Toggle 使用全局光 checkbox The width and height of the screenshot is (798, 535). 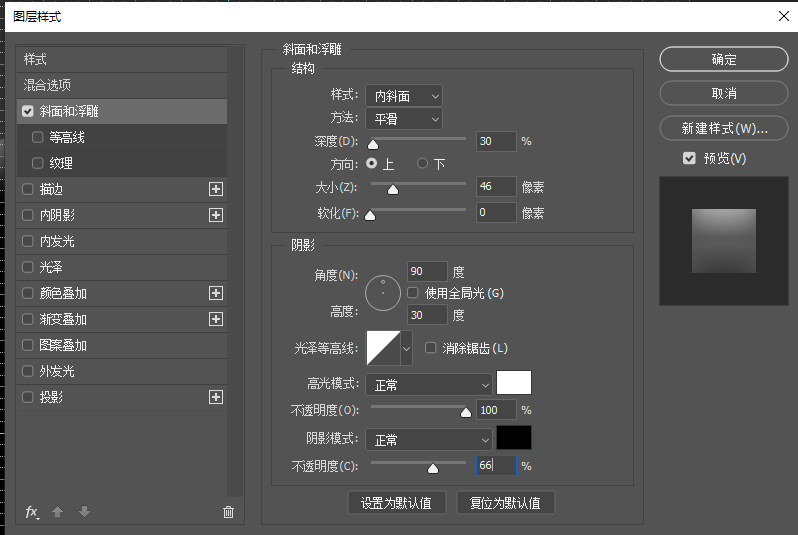pyautogui.click(x=413, y=293)
